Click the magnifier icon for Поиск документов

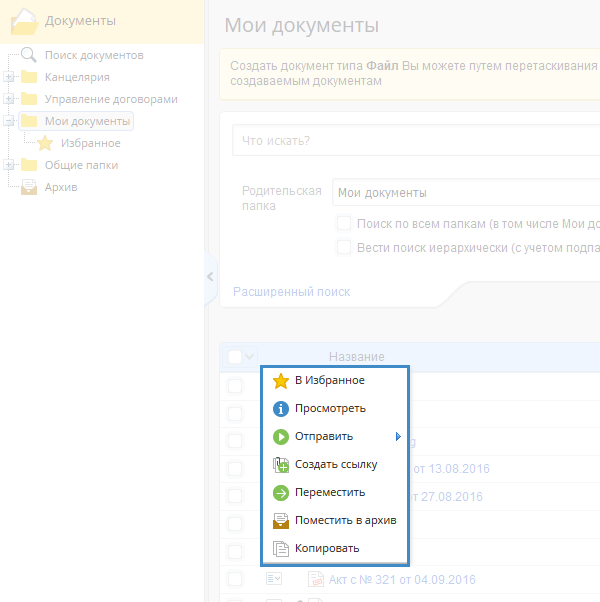(x=29, y=55)
